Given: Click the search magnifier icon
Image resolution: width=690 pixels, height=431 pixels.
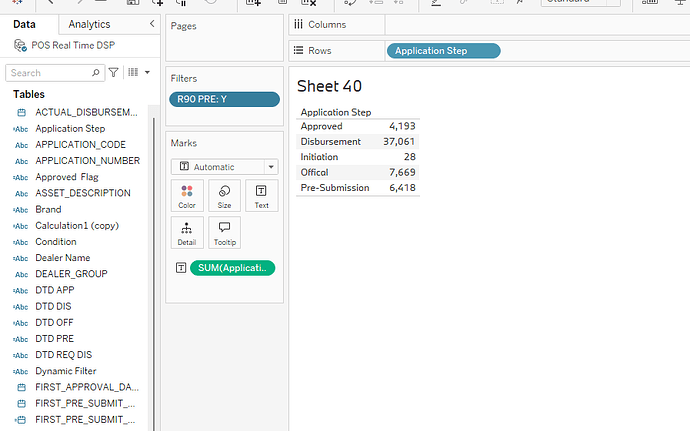Looking at the screenshot, I should coord(95,73).
